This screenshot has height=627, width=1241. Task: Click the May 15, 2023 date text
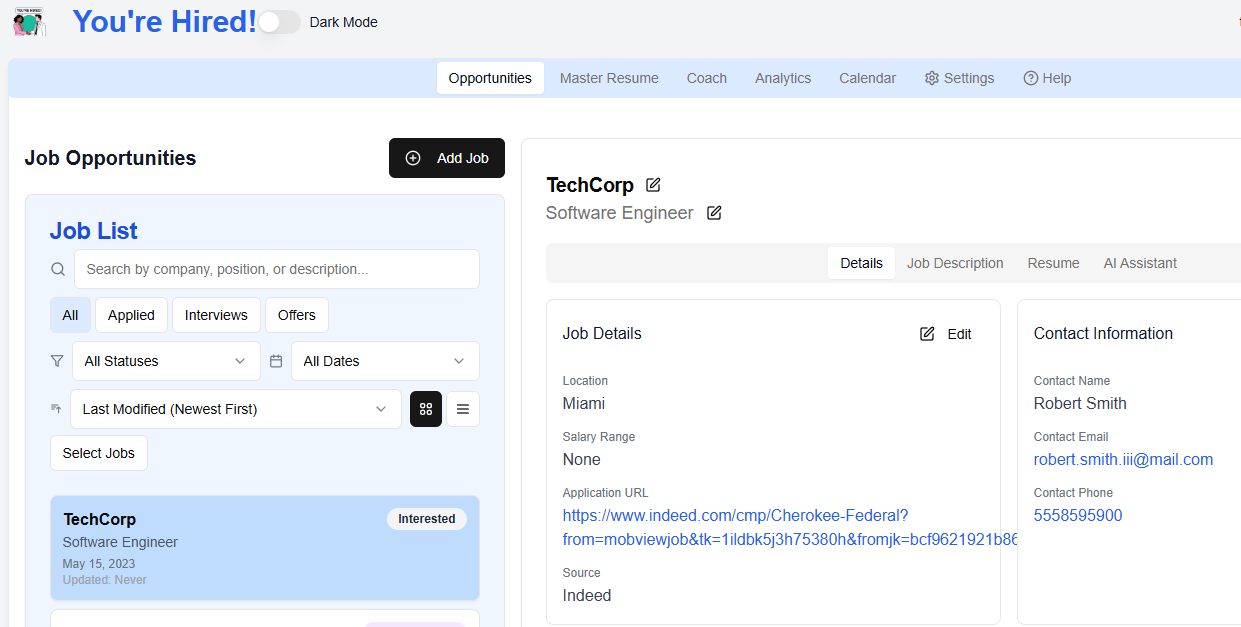pos(99,564)
